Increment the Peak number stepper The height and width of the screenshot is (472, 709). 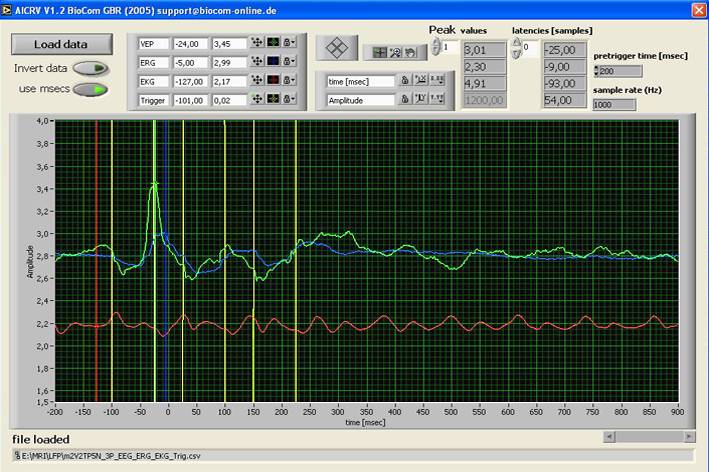coord(436,42)
